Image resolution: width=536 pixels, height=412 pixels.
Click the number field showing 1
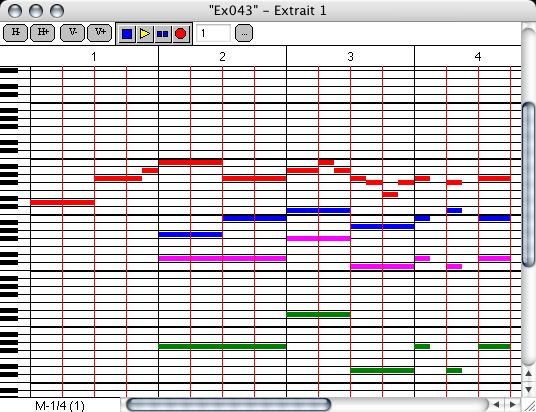pyautogui.click(x=214, y=34)
